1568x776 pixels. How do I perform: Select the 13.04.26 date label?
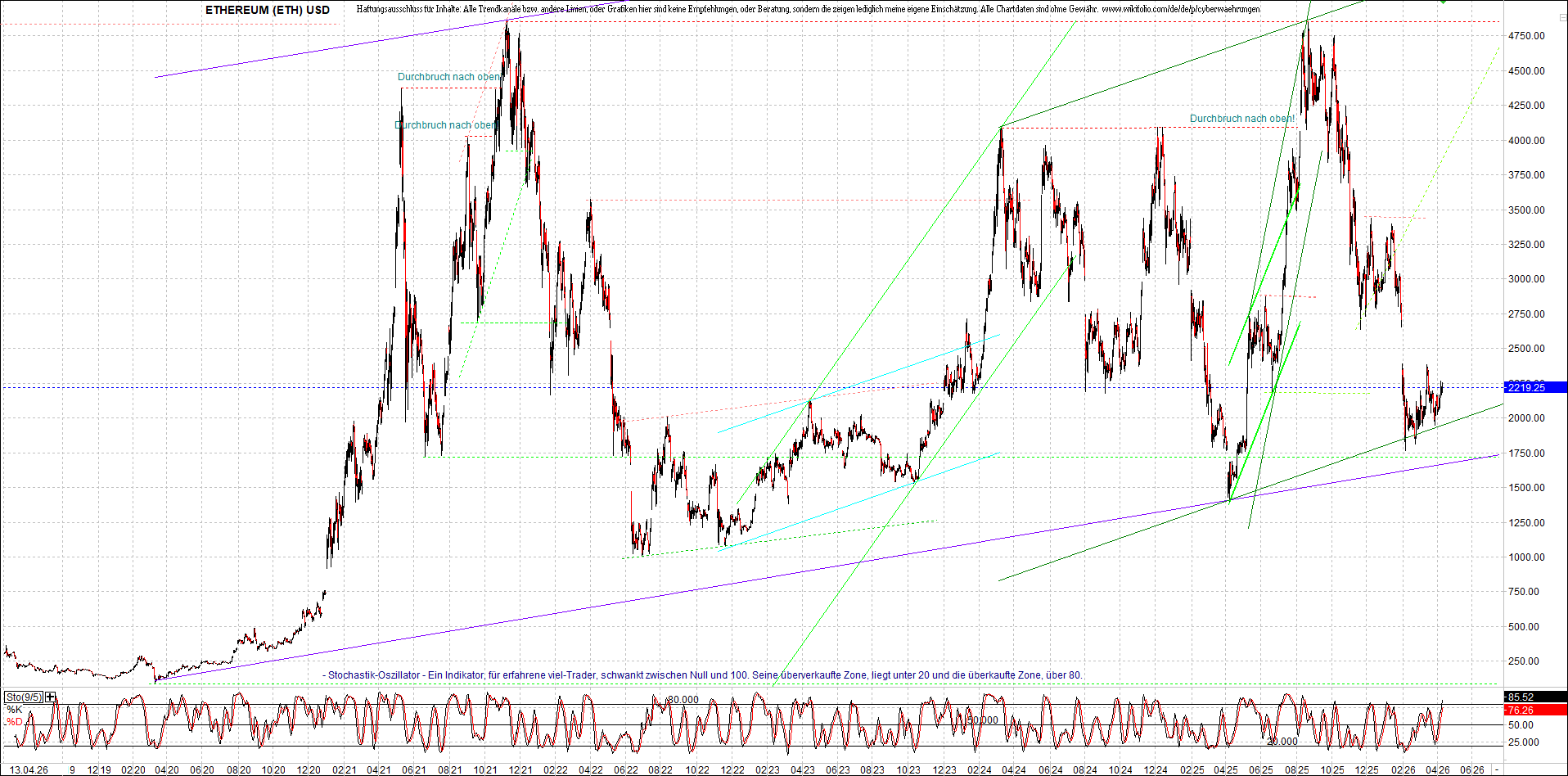[29, 769]
